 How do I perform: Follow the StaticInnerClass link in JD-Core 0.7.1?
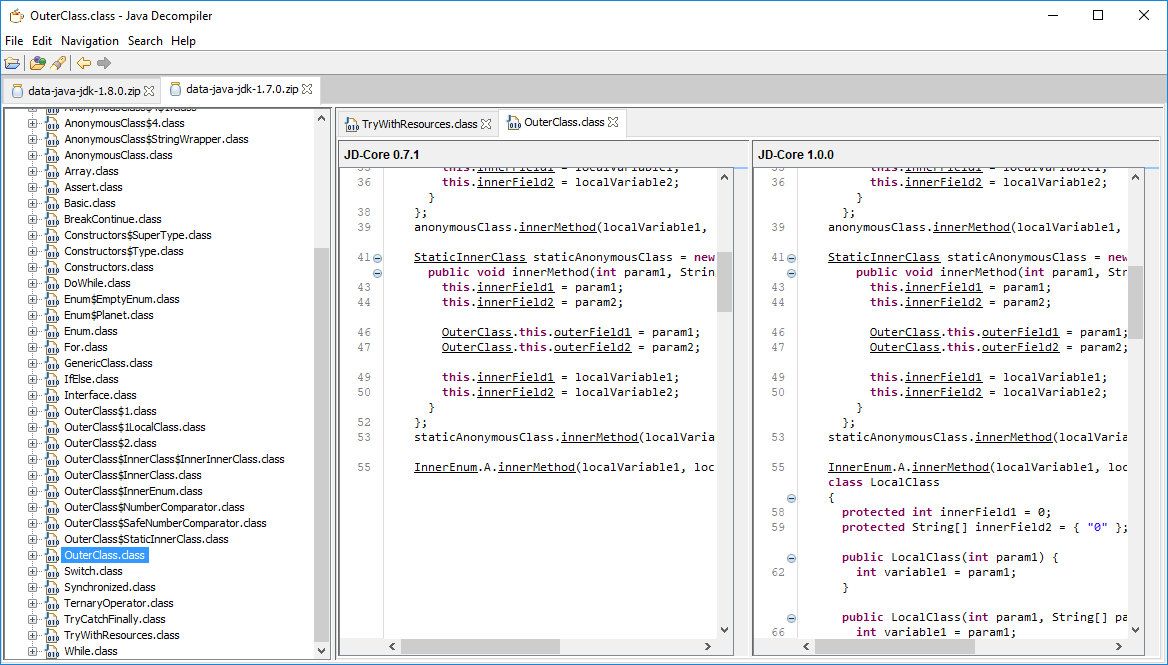pos(470,258)
